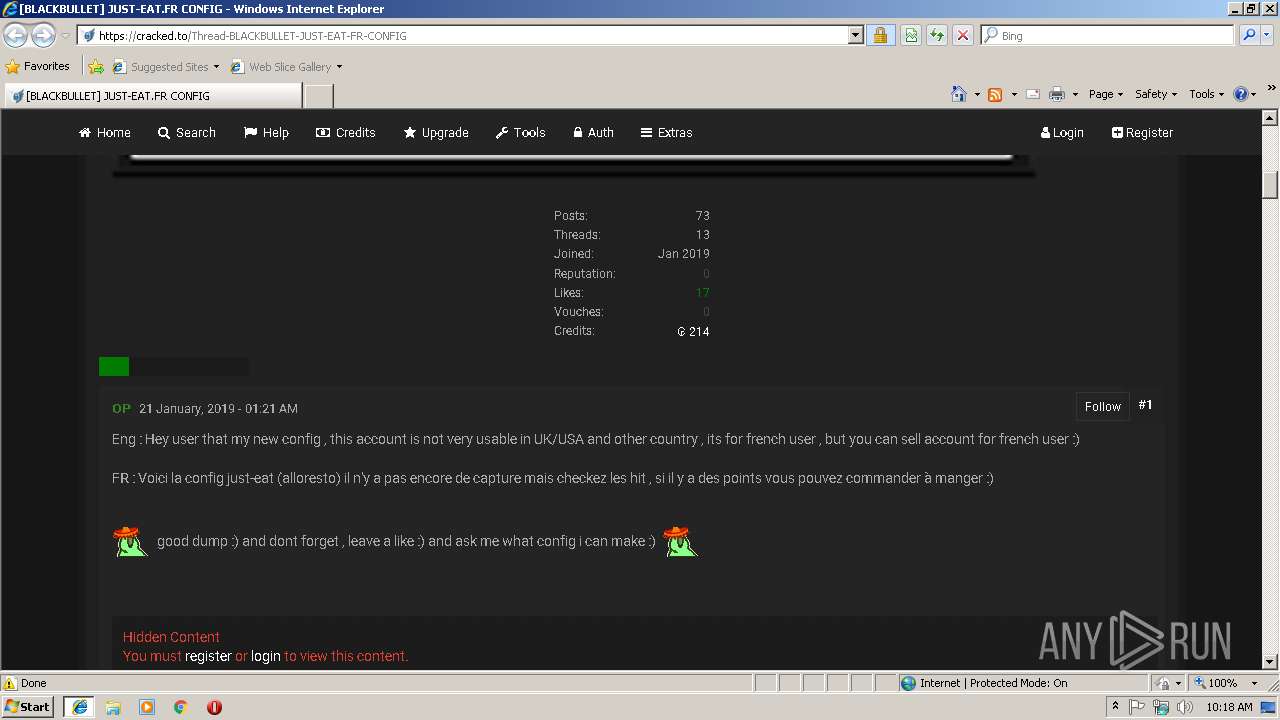The image size is (1280, 720).
Task: Open Home link in site navbar
Action: [105, 132]
